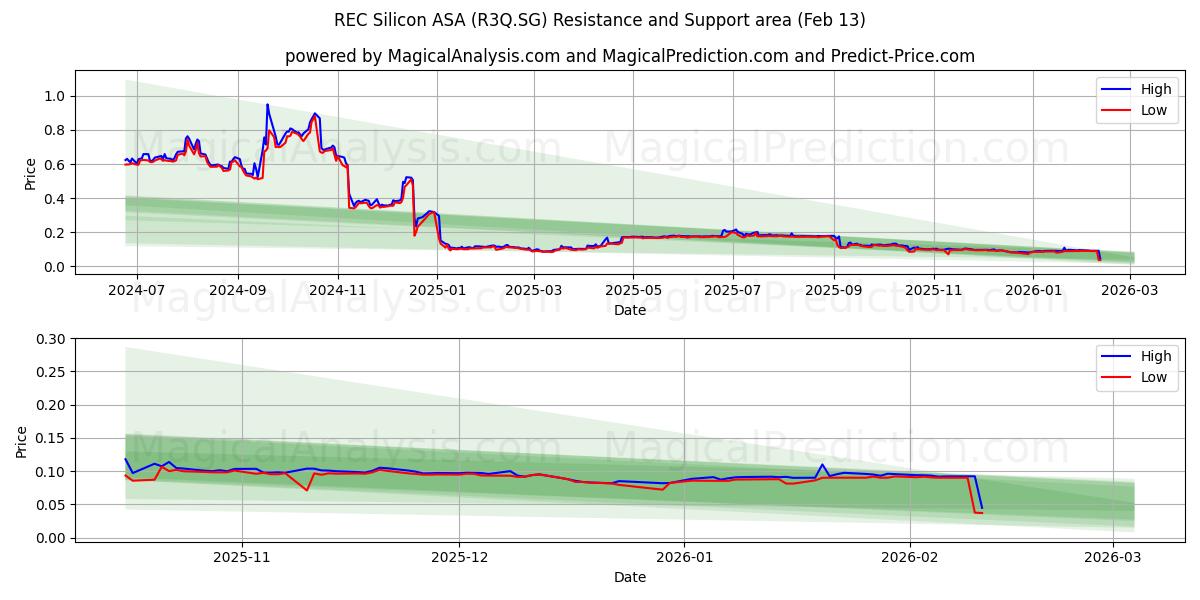Click bottom chart y-axis value '0.05'

pos(52,505)
